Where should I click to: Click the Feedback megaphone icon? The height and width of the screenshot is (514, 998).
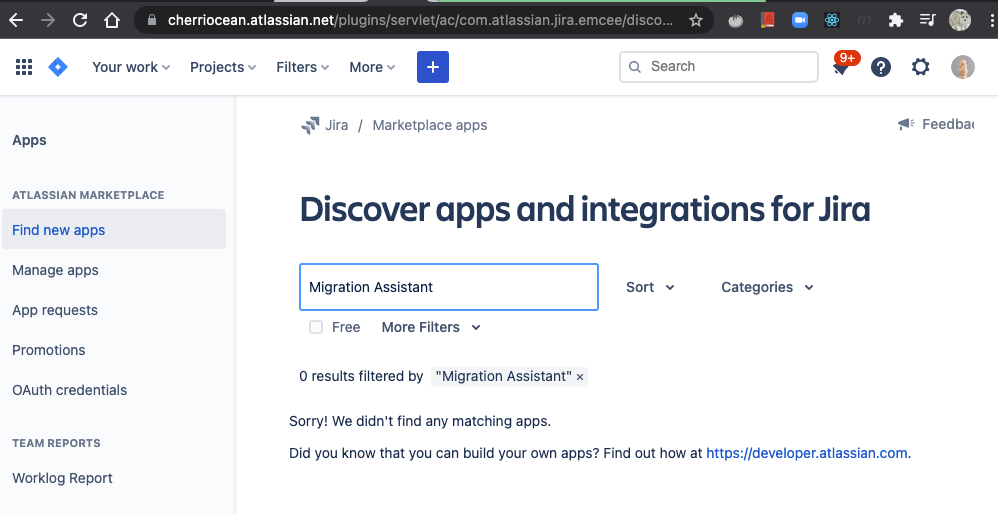[x=906, y=124]
